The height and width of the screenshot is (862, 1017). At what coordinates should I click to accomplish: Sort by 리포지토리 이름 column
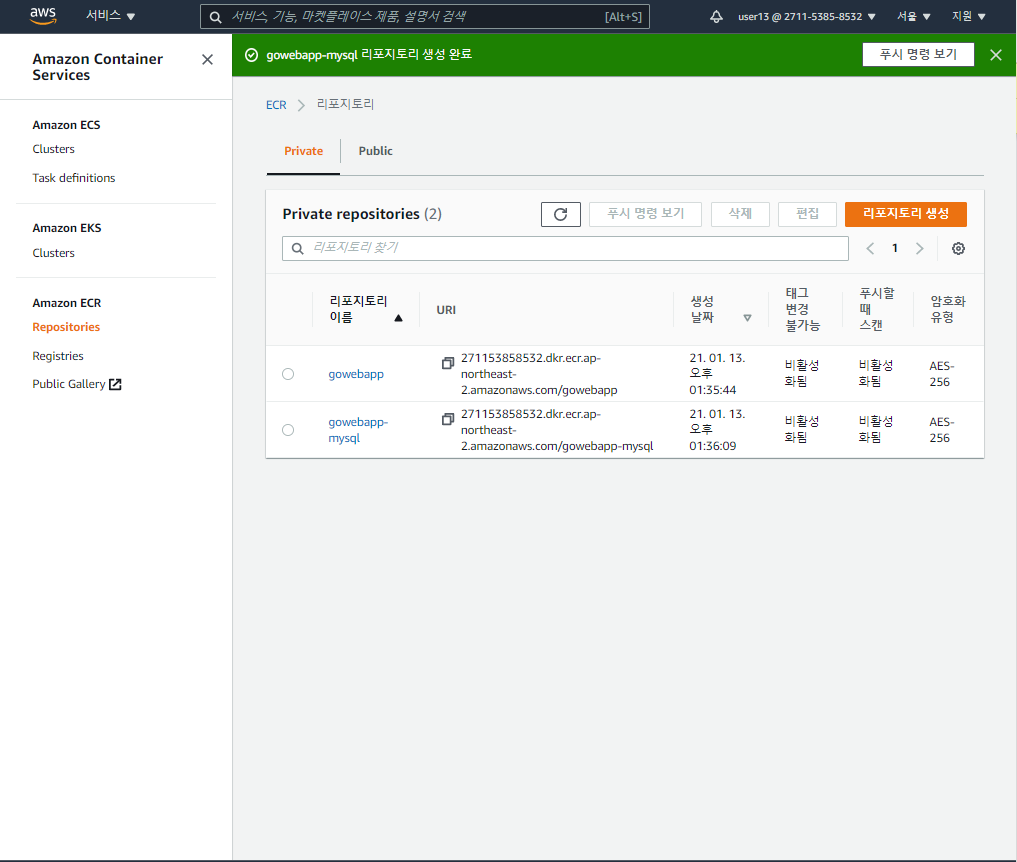(x=366, y=309)
